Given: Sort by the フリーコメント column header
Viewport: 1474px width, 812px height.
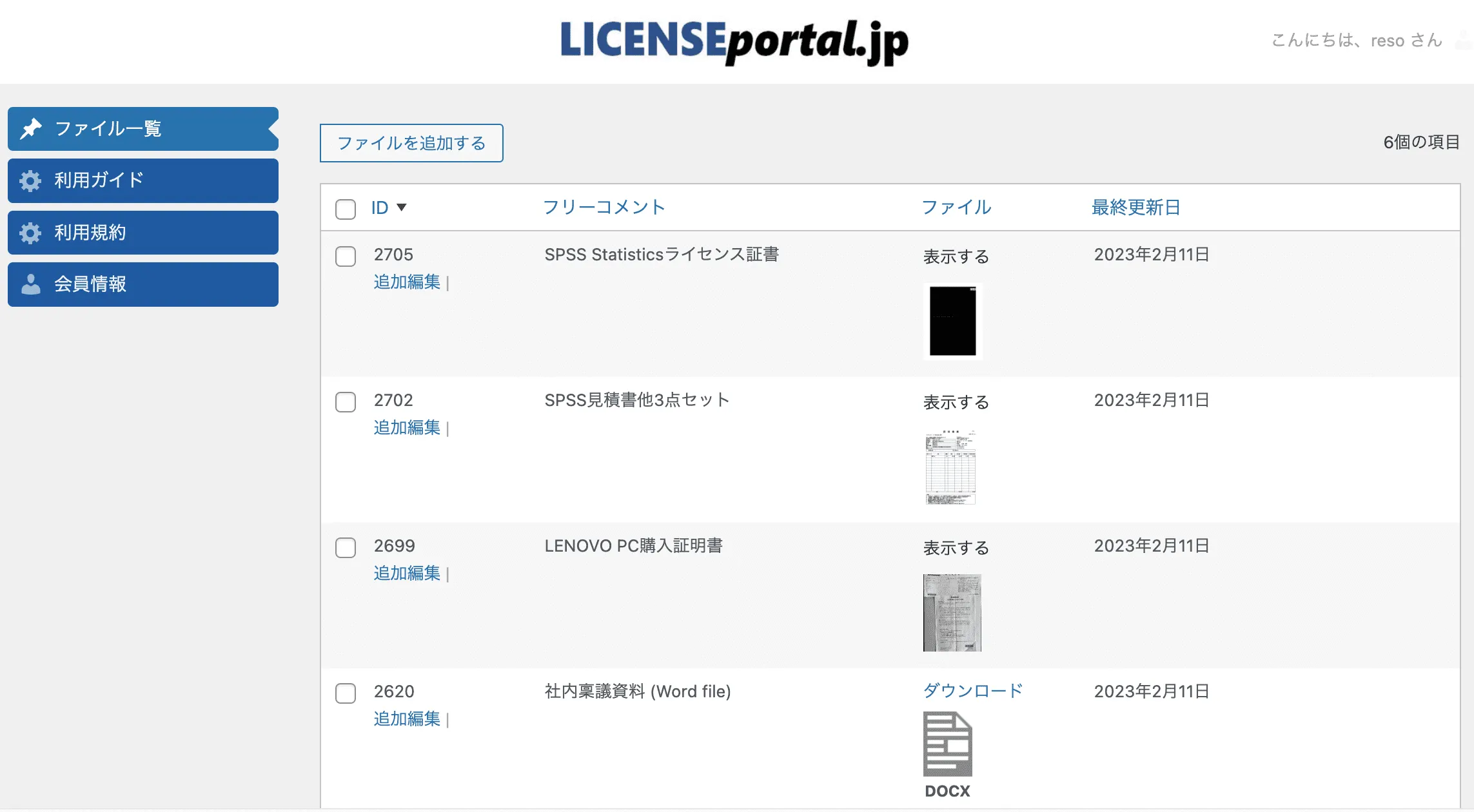Looking at the screenshot, I should tap(604, 208).
